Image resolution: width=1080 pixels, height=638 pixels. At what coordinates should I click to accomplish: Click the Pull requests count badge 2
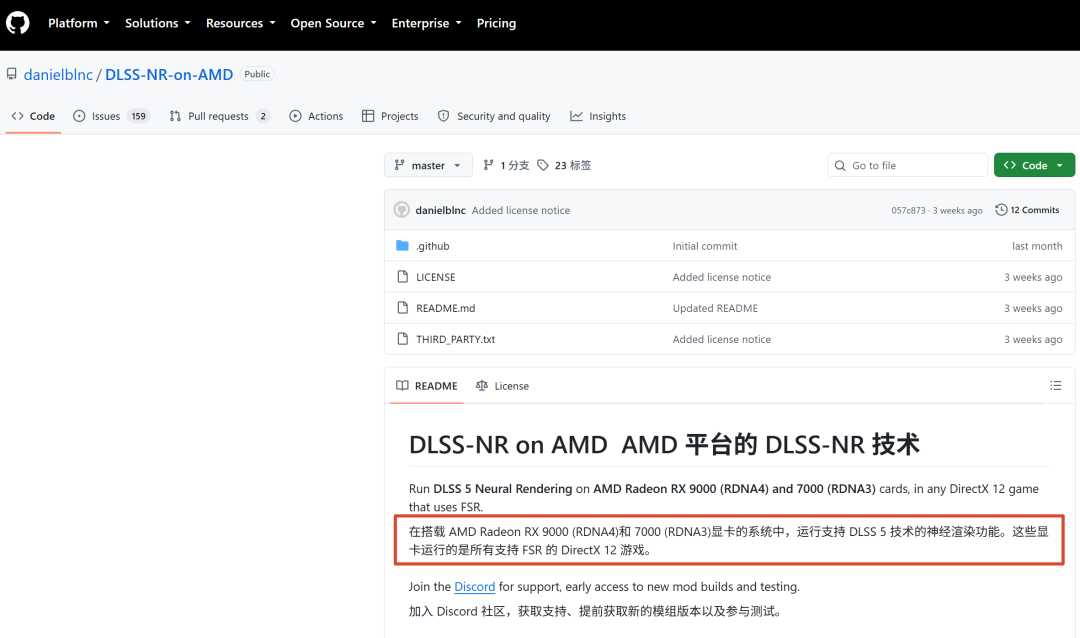(x=263, y=116)
